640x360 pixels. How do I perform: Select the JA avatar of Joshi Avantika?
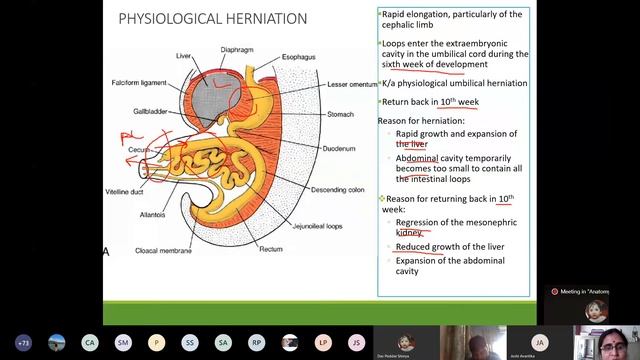(x=540, y=342)
